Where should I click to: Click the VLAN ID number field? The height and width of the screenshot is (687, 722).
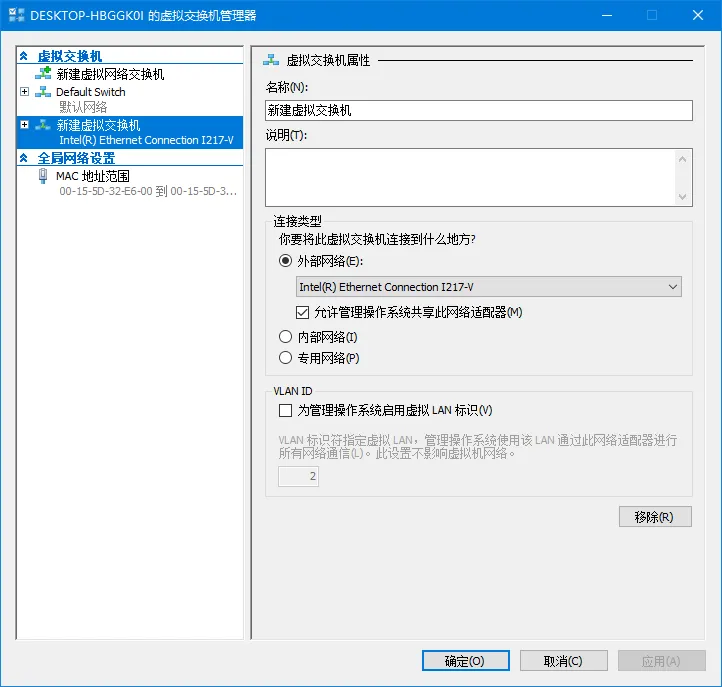click(x=298, y=476)
